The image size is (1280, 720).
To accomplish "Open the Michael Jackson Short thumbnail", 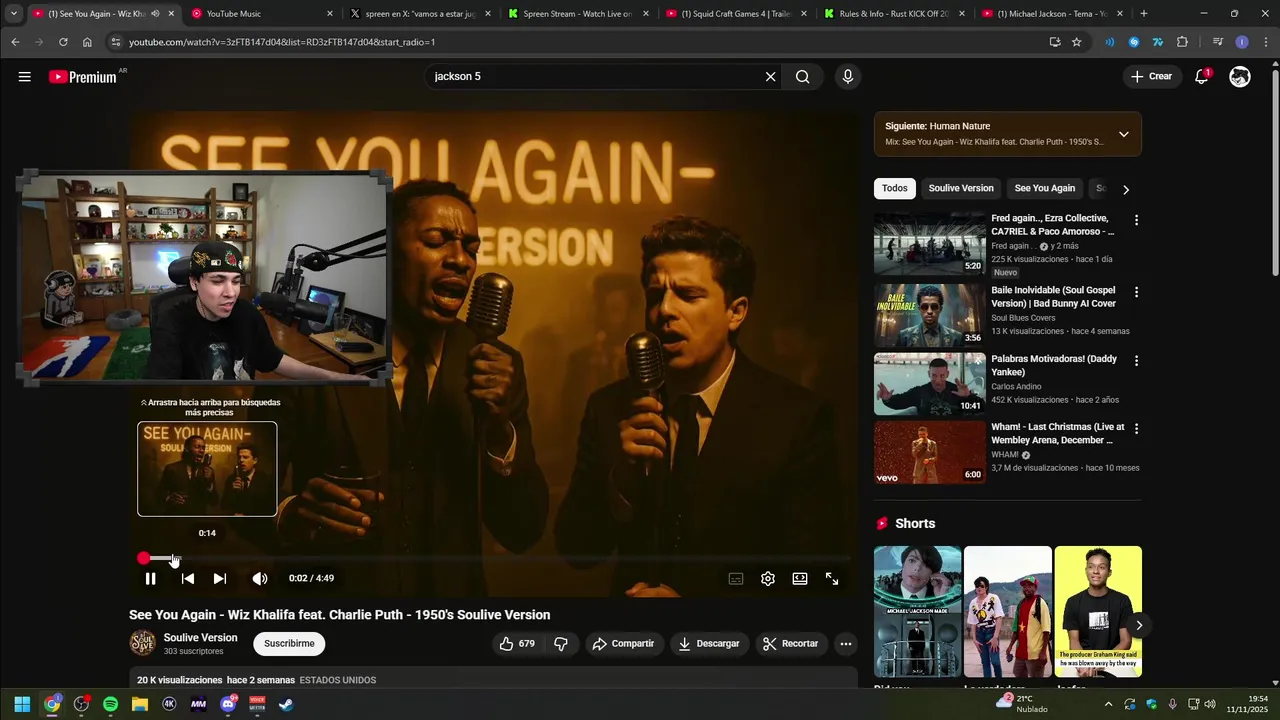I will pos(917,612).
